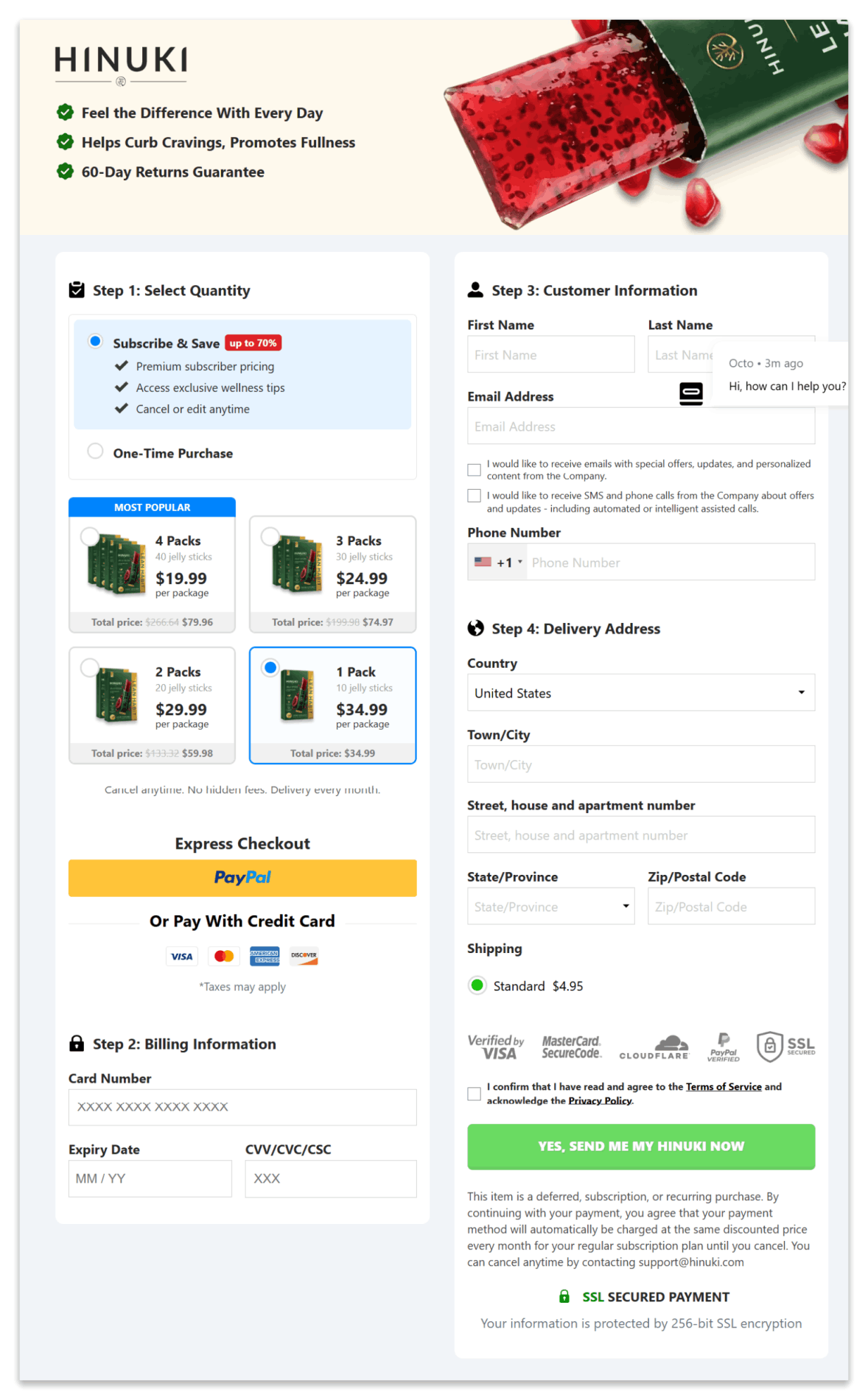868x1400 pixels.
Task: Click the chat widget icon
Action: 690,394
